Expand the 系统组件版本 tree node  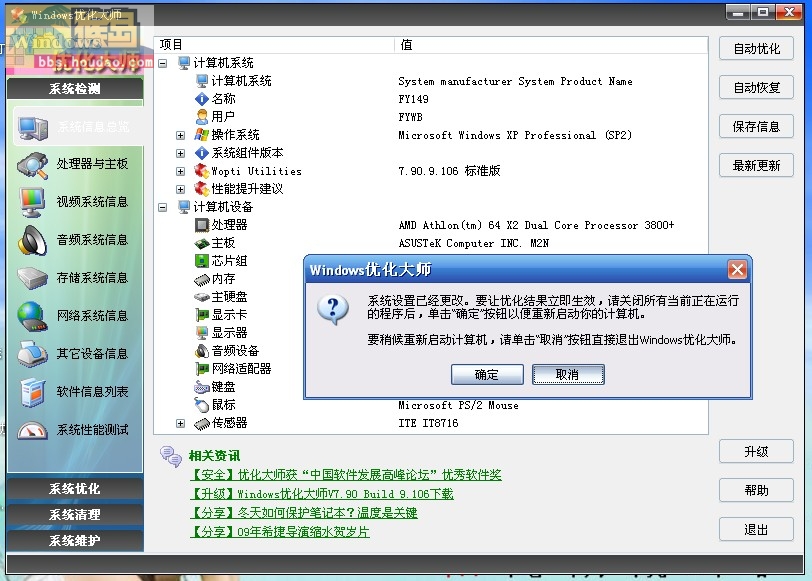[180, 153]
